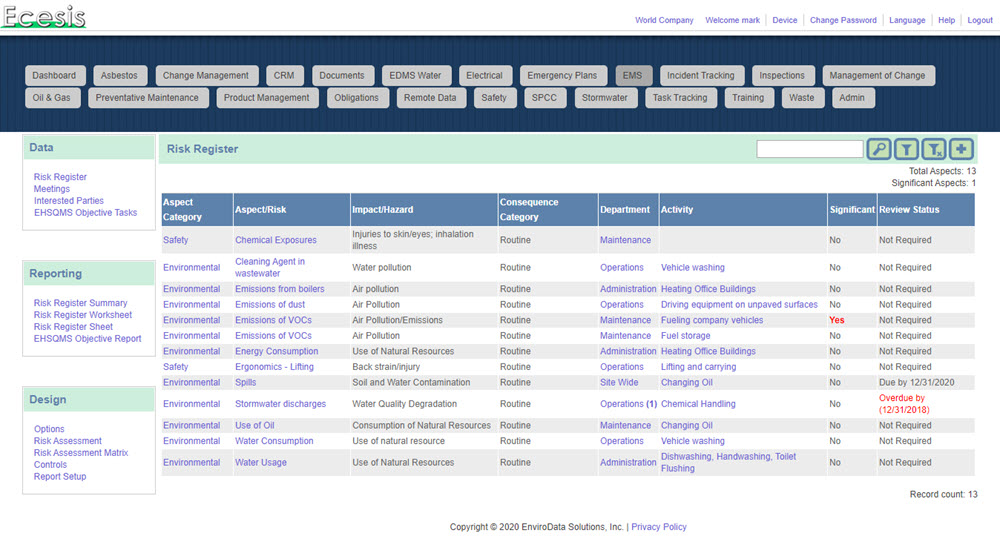The height and width of the screenshot is (556, 1000).
Task: Open Report Setup link
Action: click(60, 476)
